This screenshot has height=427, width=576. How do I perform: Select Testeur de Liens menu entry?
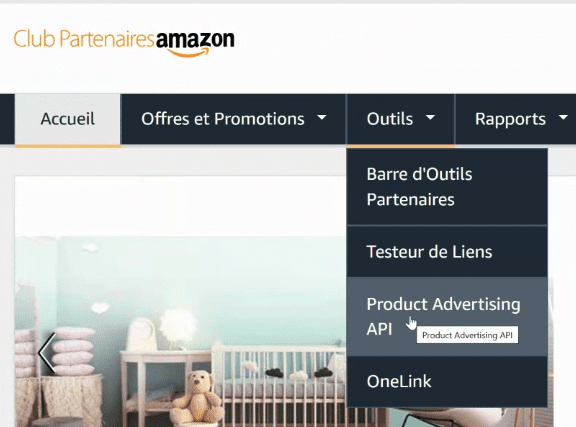click(447, 252)
